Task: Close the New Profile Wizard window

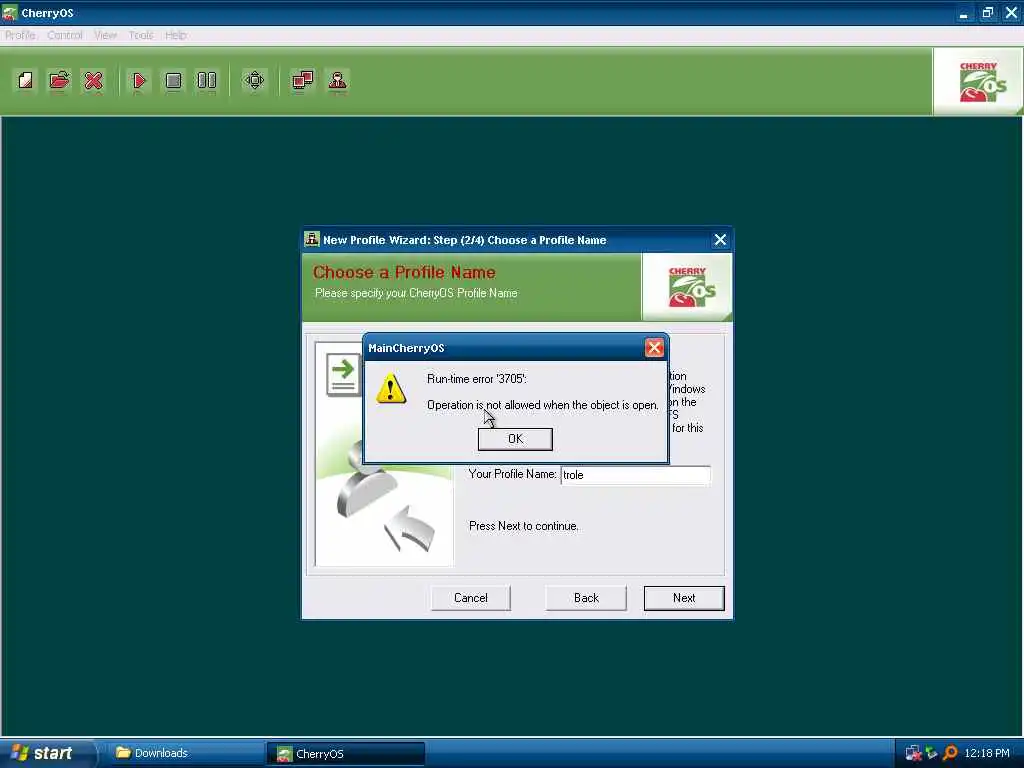Action: click(720, 240)
